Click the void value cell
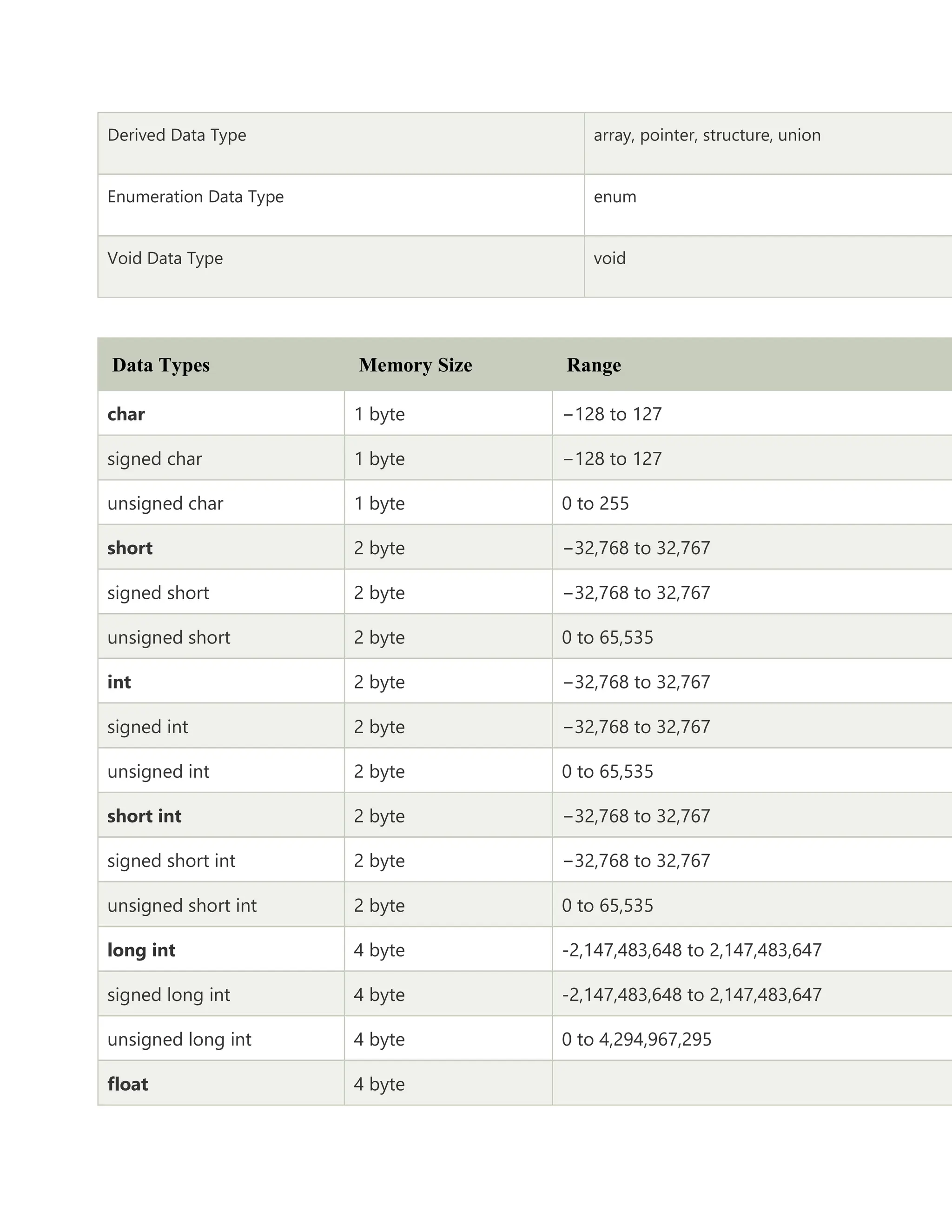Screen dimensions: 952x1232 (768, 266)
